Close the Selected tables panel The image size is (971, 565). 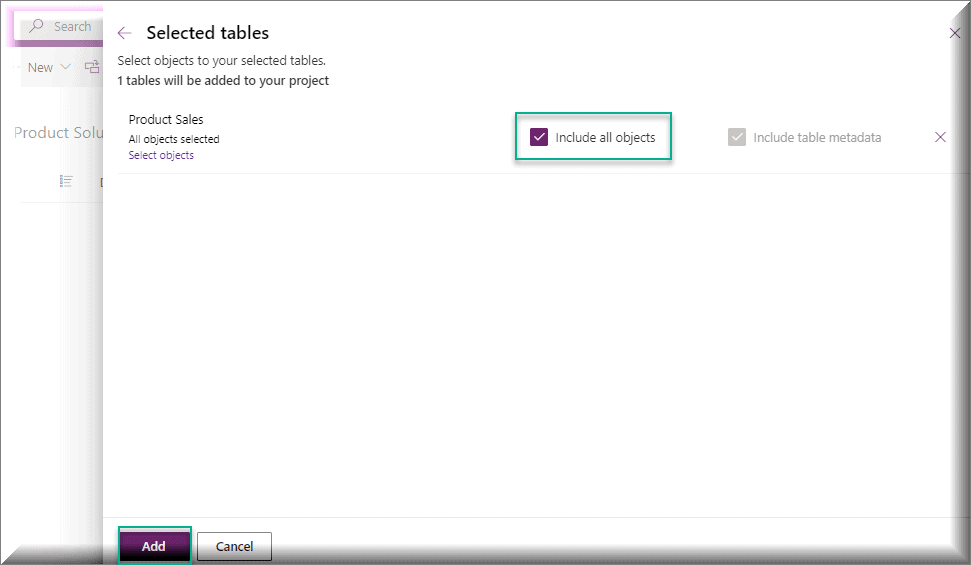click(x=954, y=33)
